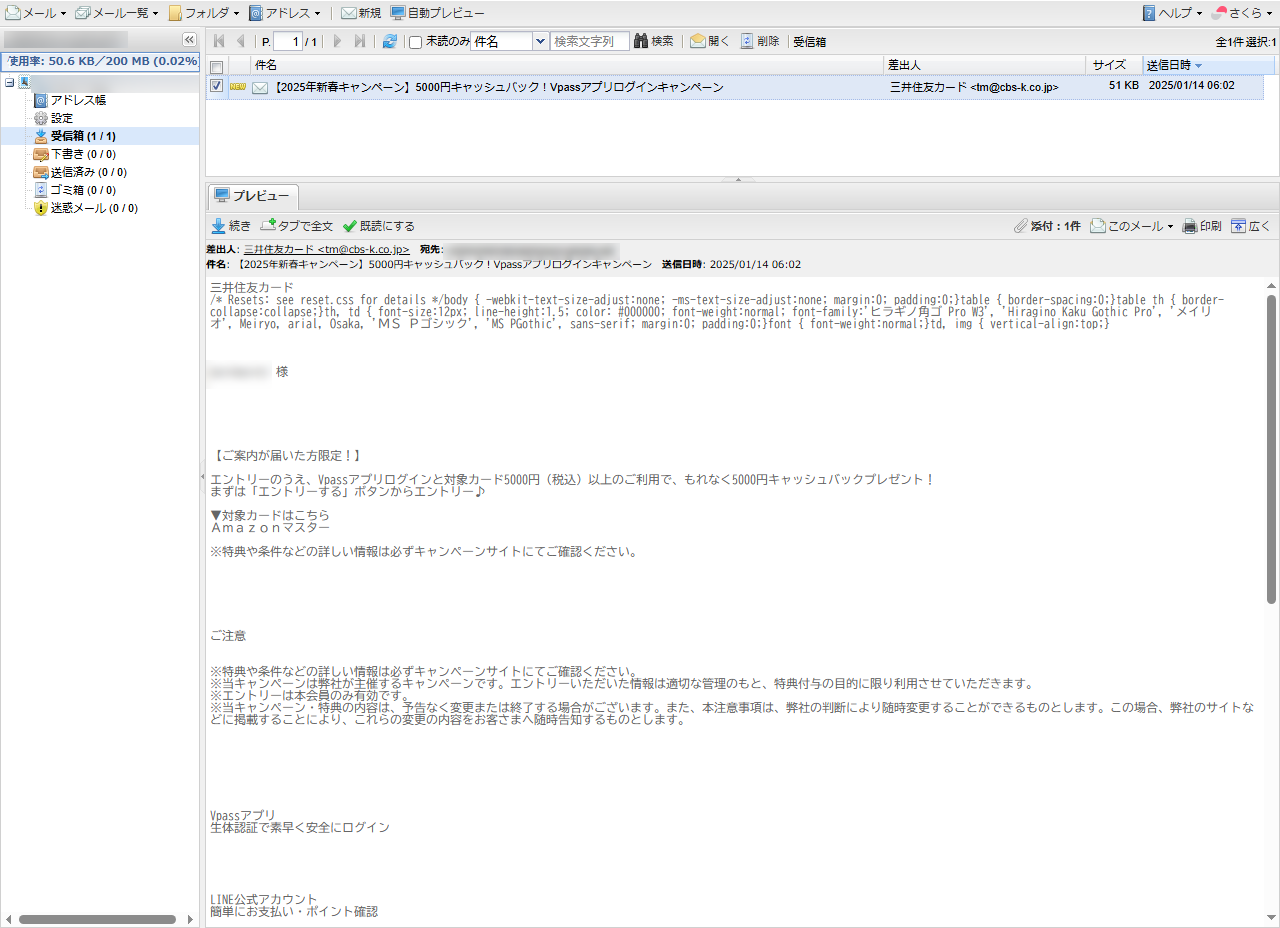
Task: Click the sidebar horizontal scrollbar
Action: pyautogui.click(x=97, y=919)
